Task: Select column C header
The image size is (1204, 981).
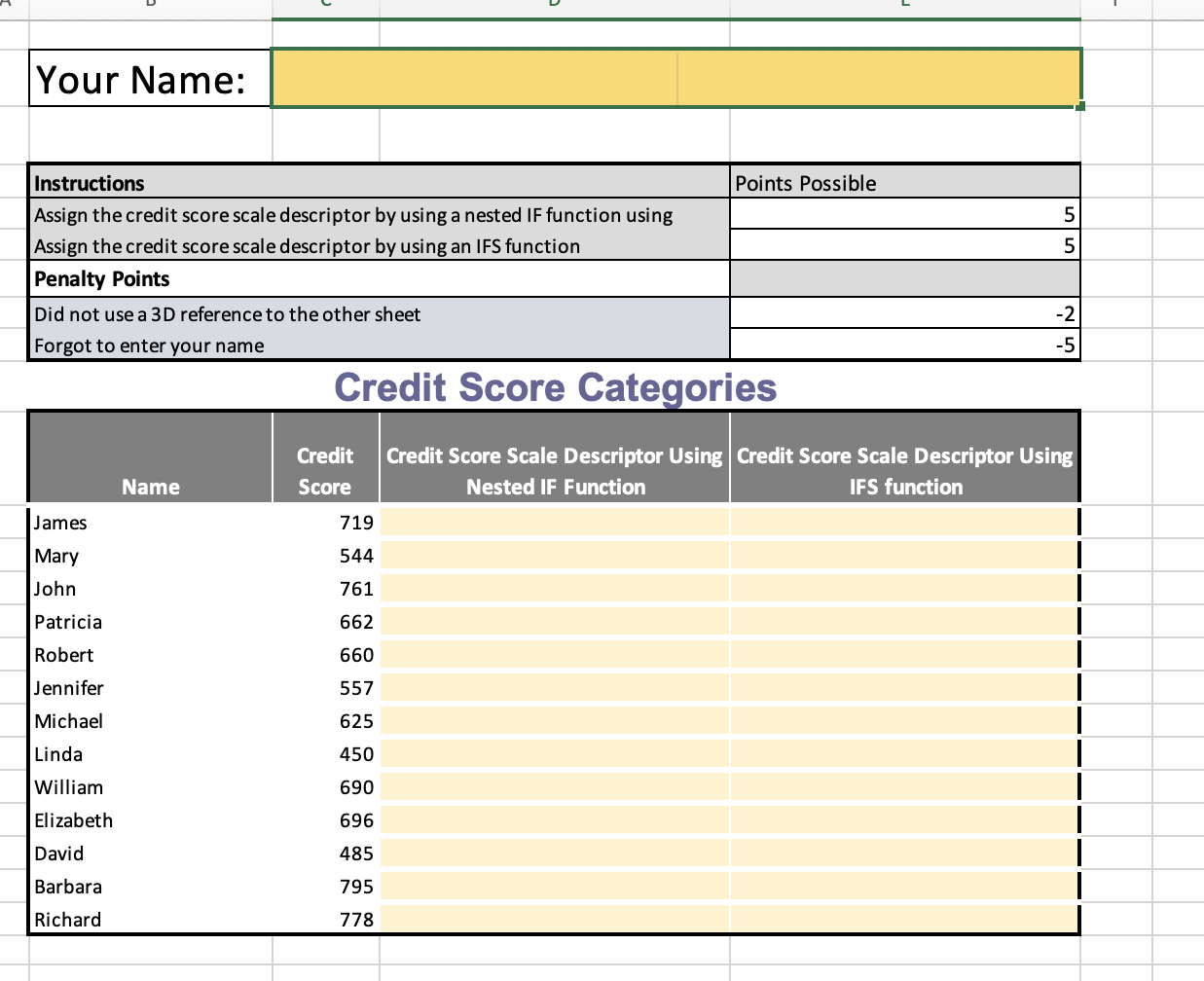Action: 324,6
